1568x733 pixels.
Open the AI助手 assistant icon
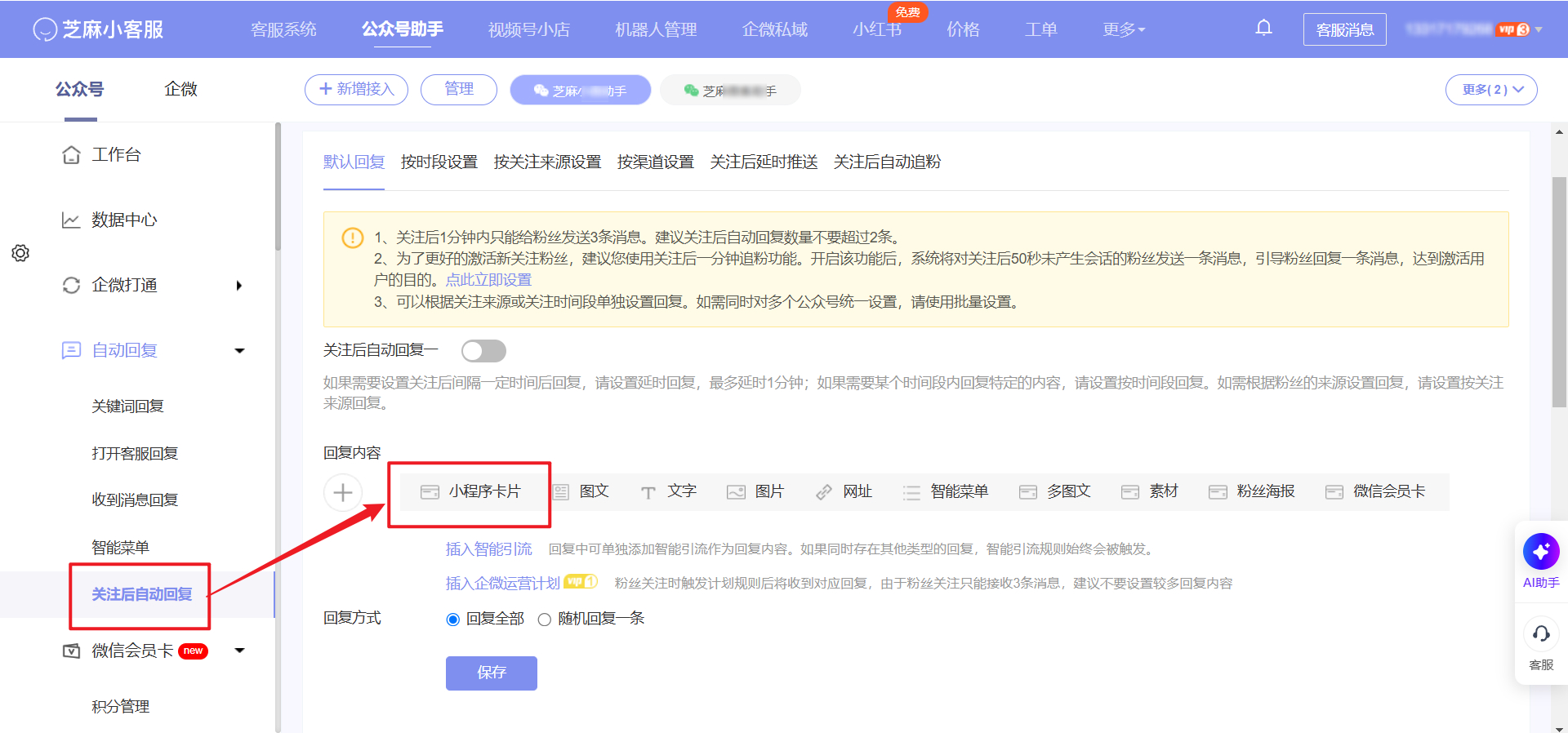coord(1541,552)
